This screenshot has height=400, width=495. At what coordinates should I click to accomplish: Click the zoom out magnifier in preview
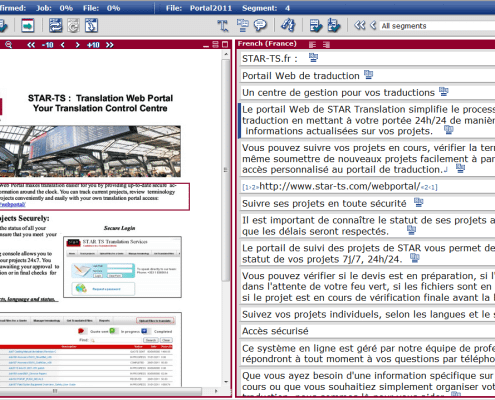coord(8,45)
